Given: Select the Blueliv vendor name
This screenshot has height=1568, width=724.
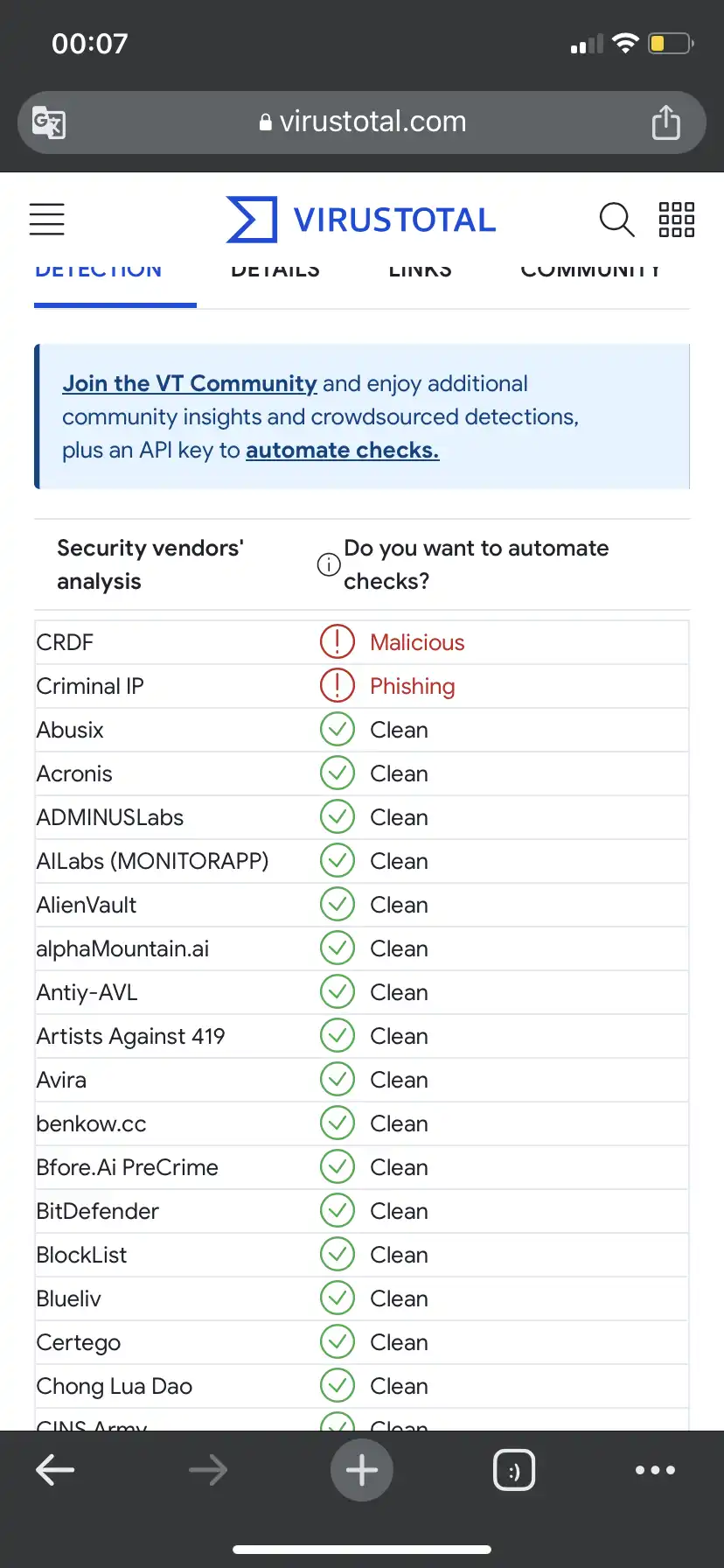Looking at the screenshot, I should click(x=68, y=1298).
